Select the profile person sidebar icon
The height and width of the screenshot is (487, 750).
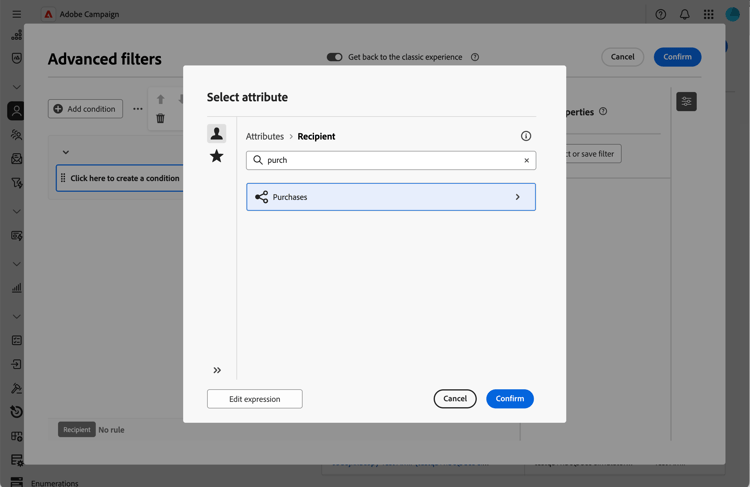[17, 111]
